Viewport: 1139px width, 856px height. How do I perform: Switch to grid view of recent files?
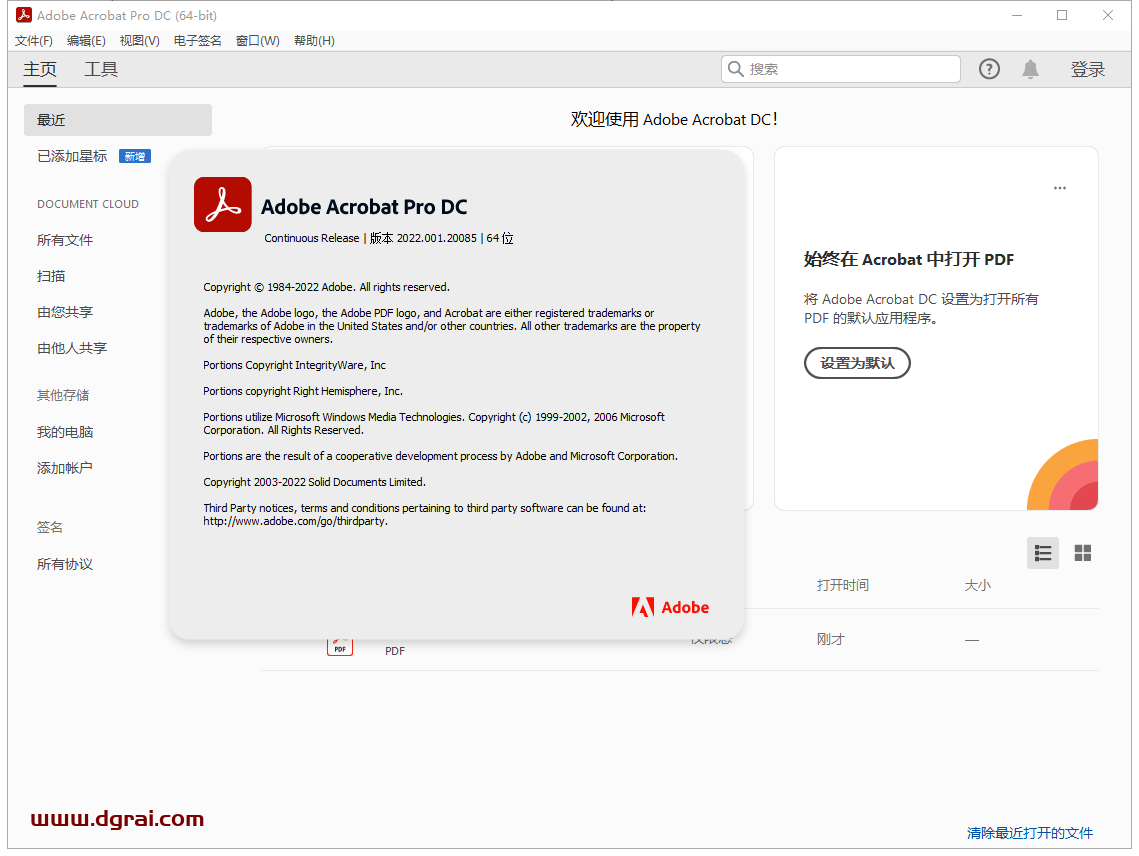(1082, 552)
